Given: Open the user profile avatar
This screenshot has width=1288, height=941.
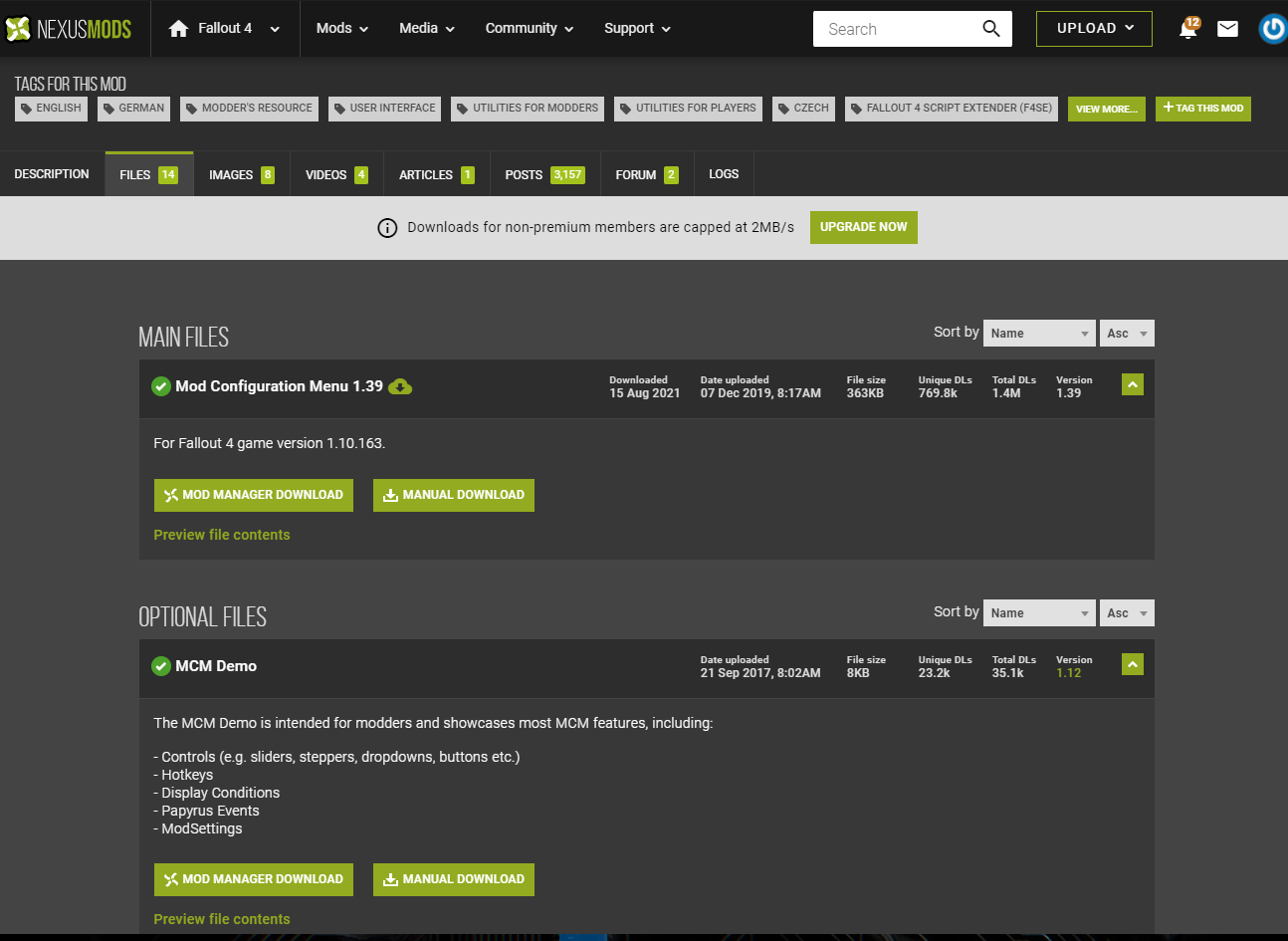Looking at the screenshot, I should tap(1273, 29).
